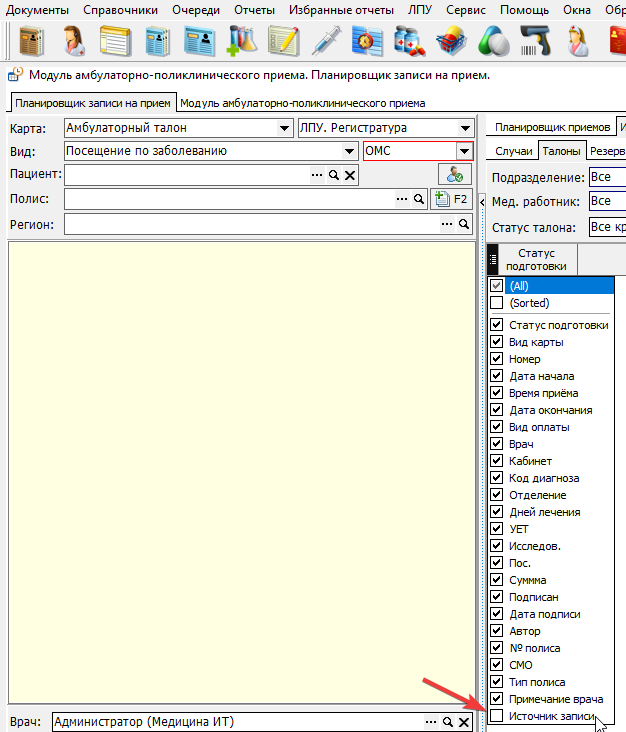
Task: Open the Регион field ellipsis lookup
Action: coord(447,224)
